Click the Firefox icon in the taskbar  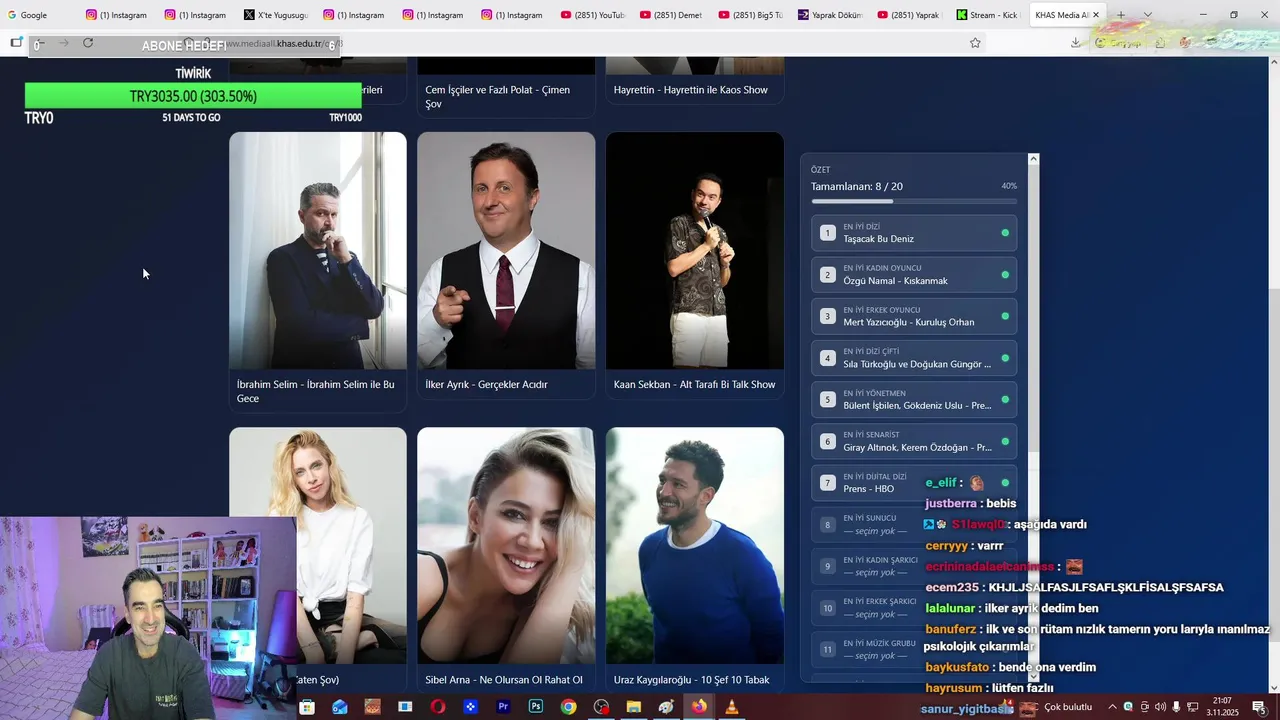click(x=698, y=707)
